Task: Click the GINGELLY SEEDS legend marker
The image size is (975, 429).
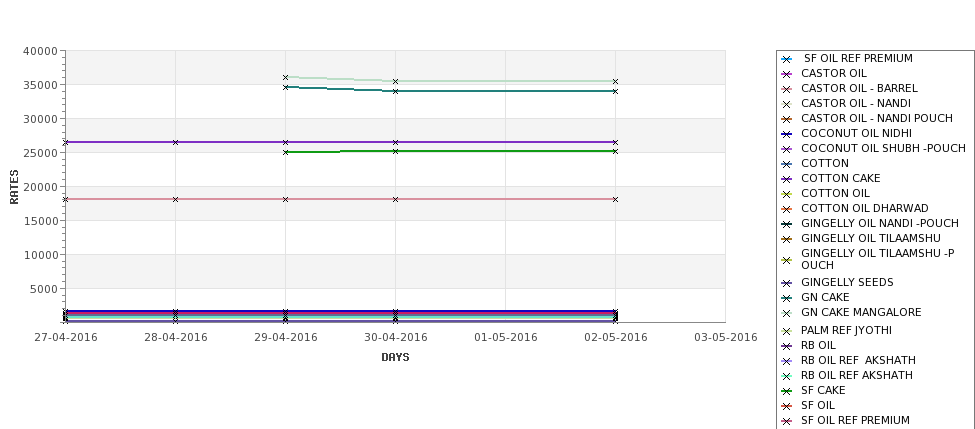Action: (787, 283)
